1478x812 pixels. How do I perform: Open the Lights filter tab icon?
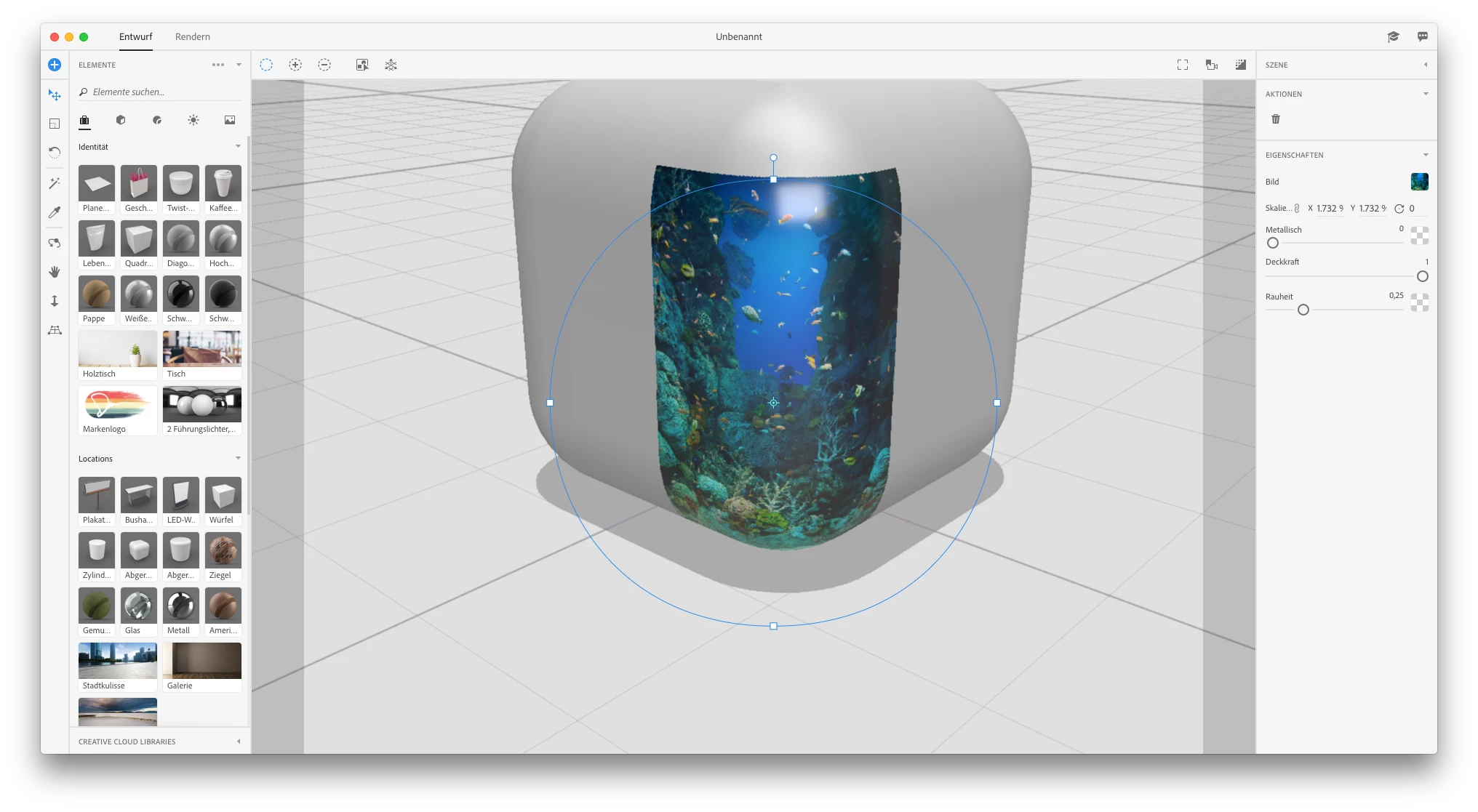click(x=193, y=120)
